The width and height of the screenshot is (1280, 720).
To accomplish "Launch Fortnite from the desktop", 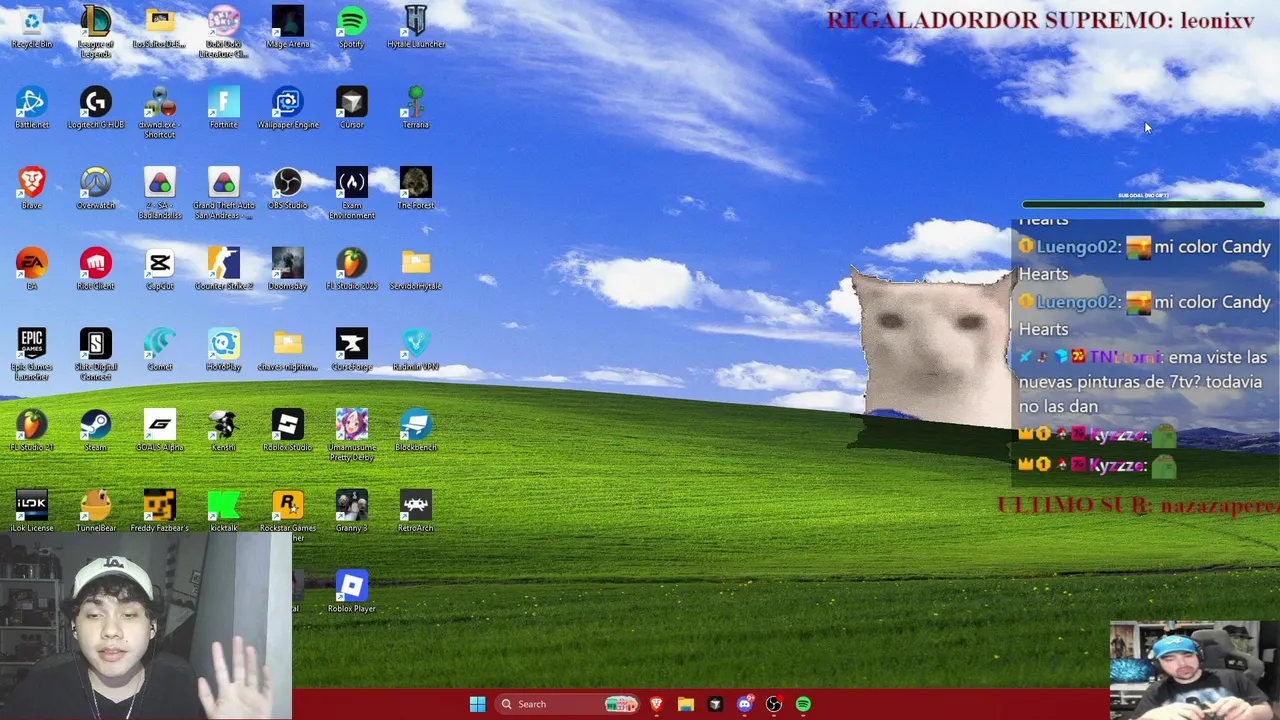I will [224, 108].
